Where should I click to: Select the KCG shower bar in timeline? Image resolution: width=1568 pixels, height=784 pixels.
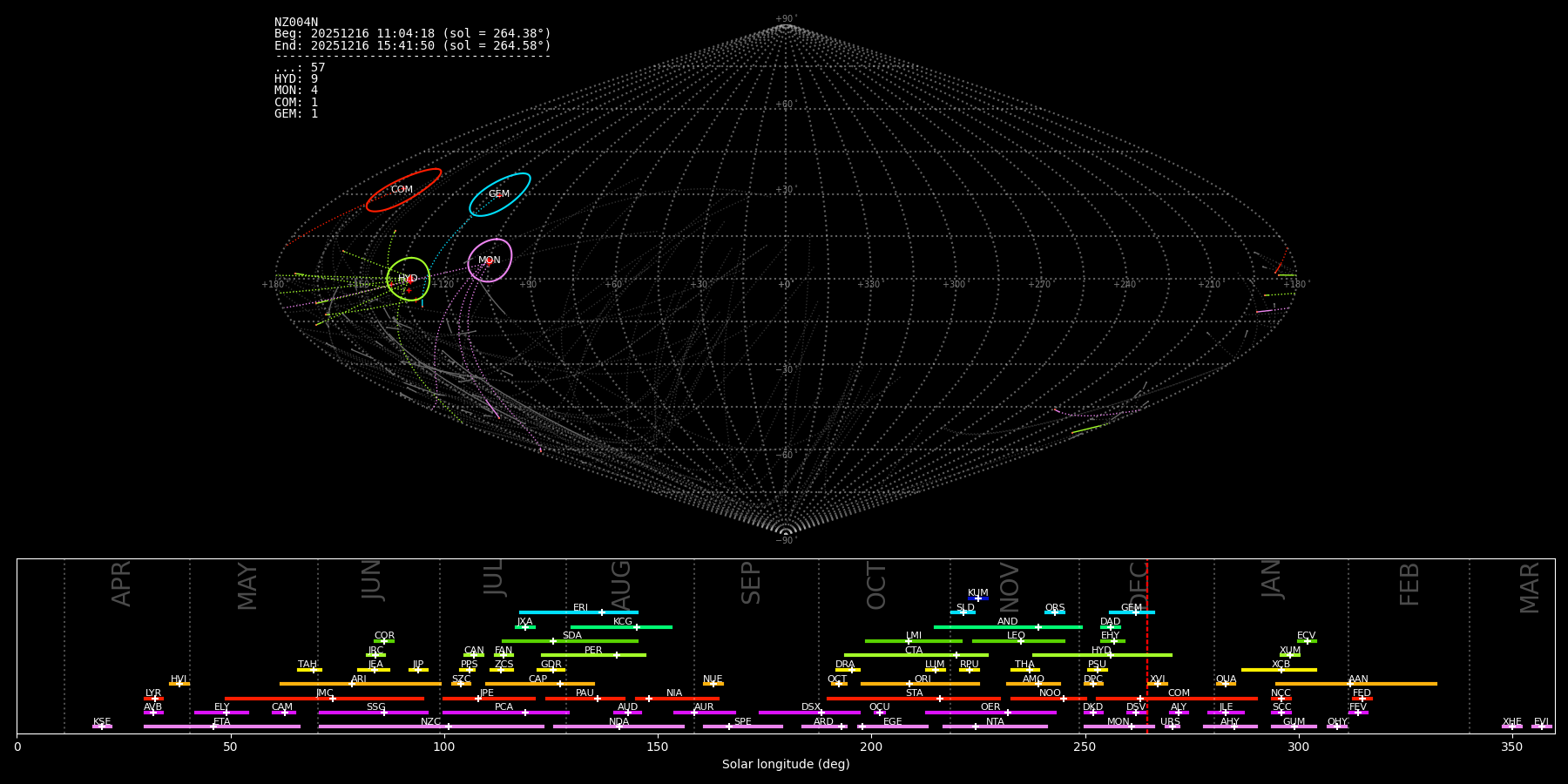tap(621, 627)
